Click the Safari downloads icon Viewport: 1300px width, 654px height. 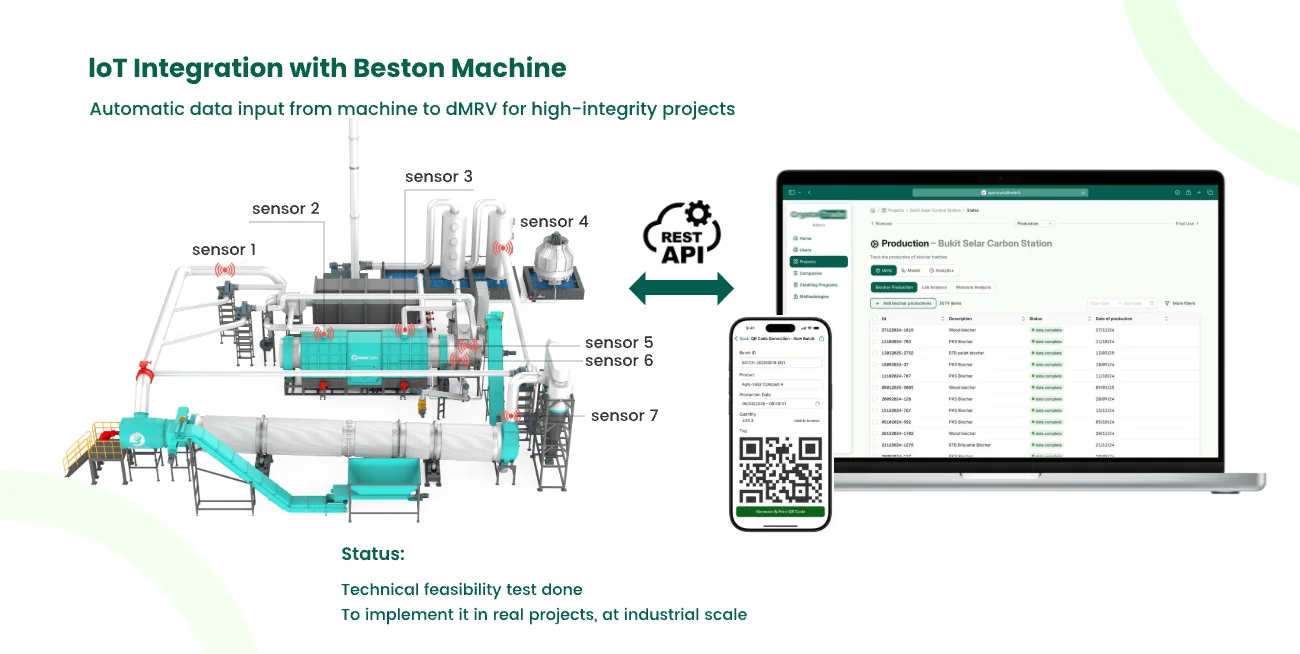(x=1177, y=192)
